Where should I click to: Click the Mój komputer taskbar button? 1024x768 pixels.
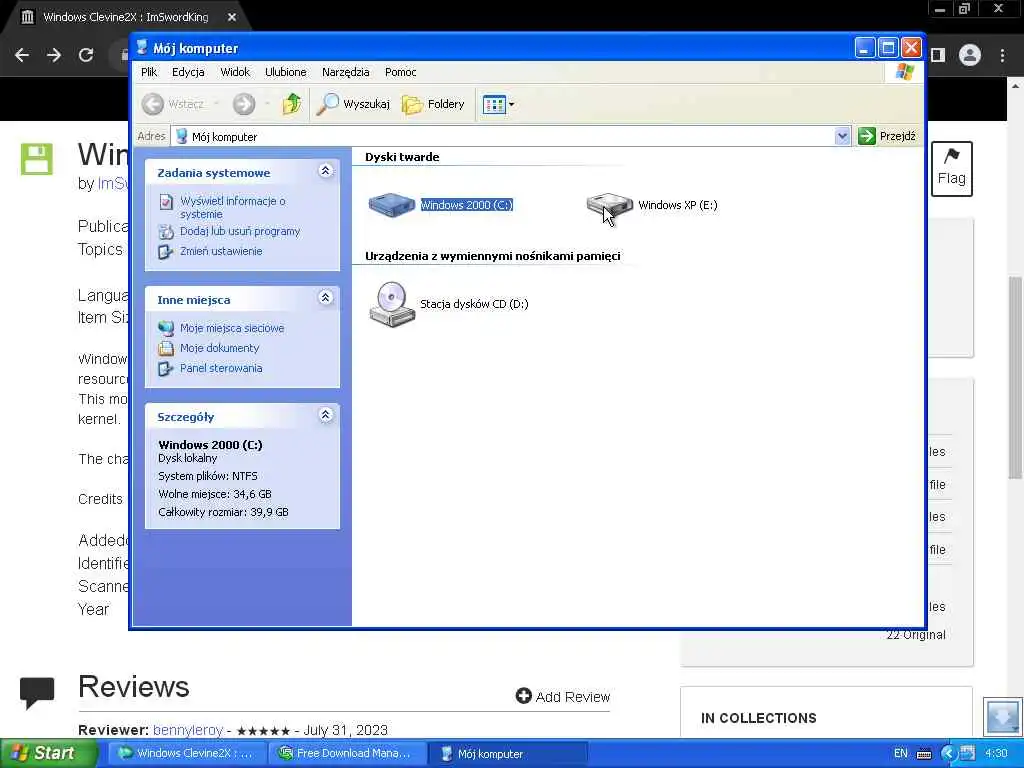(x=508, y=753)
